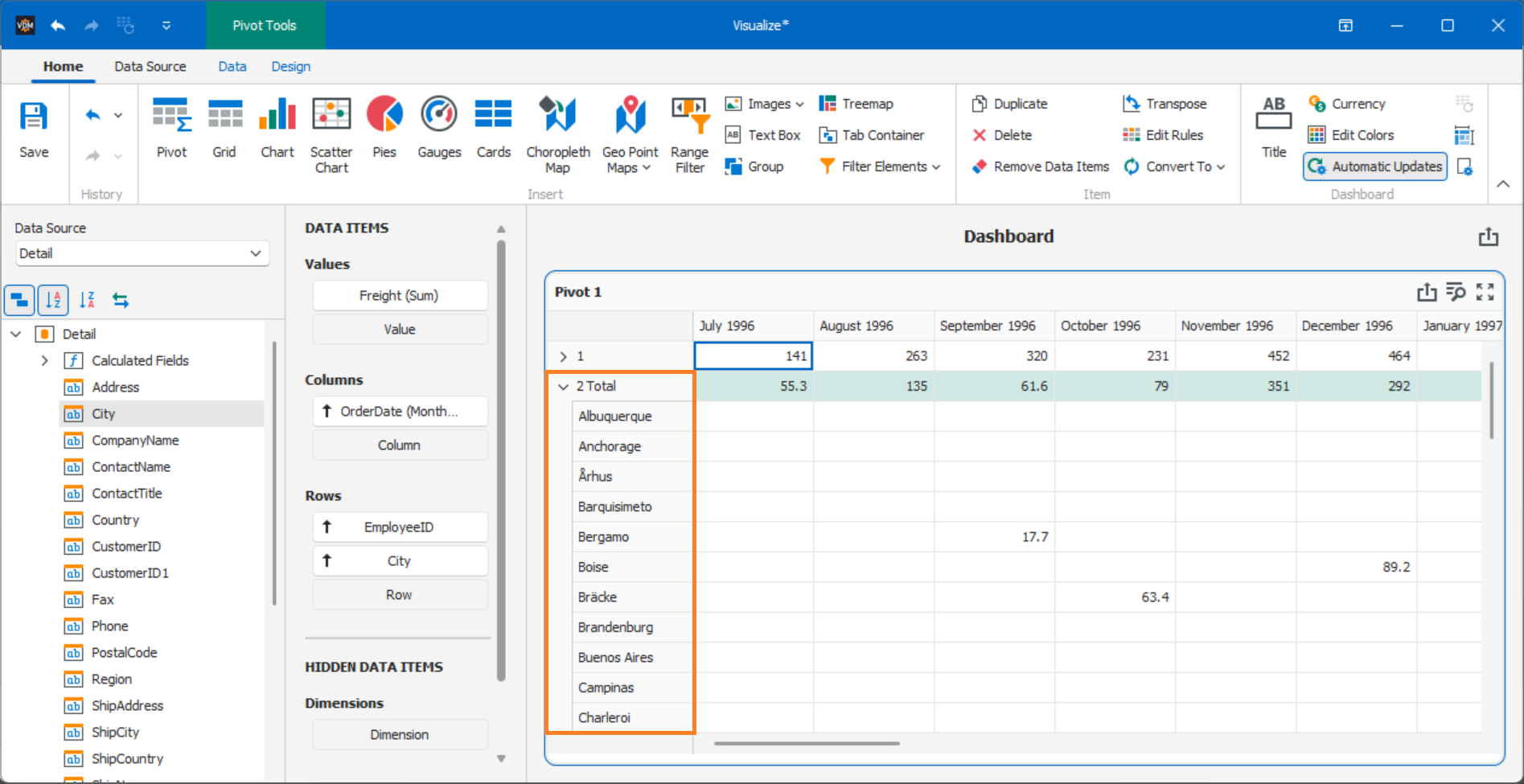Click the Freight (Sum) value field
1524x784 pixels.
pyautogui.click(x=399, y=295)
